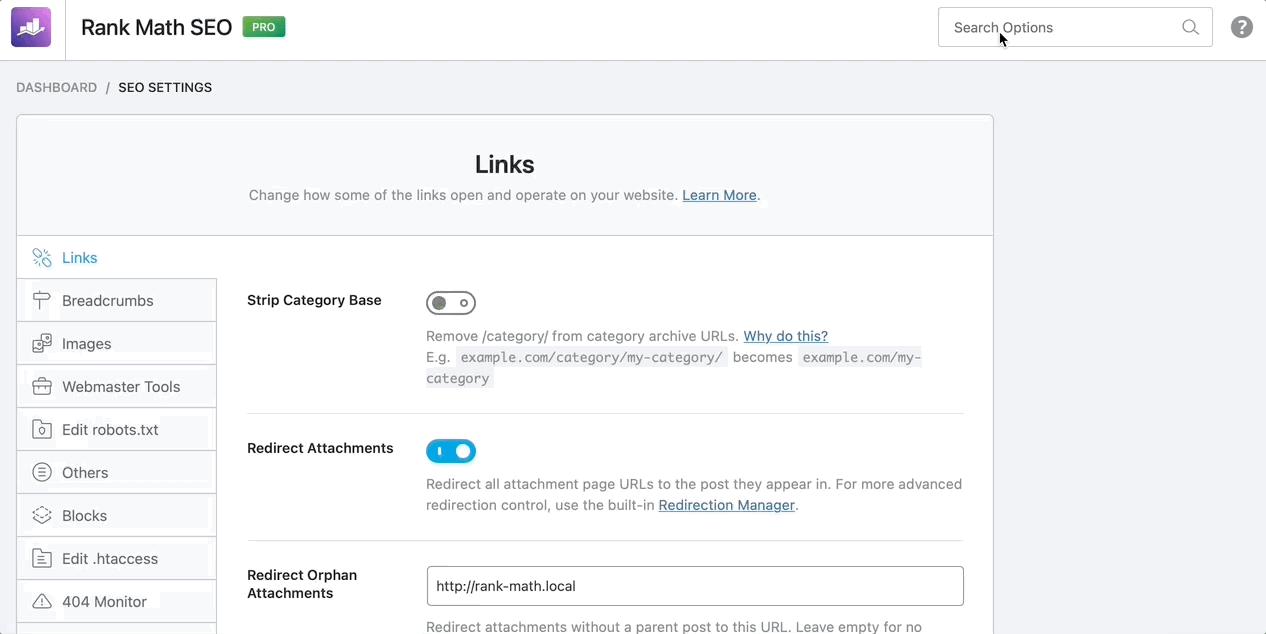Viewport: 1266px width, 634px height.
Task: Click the Breadcrumbs signpost icon
Action: [x=42, y=301]
